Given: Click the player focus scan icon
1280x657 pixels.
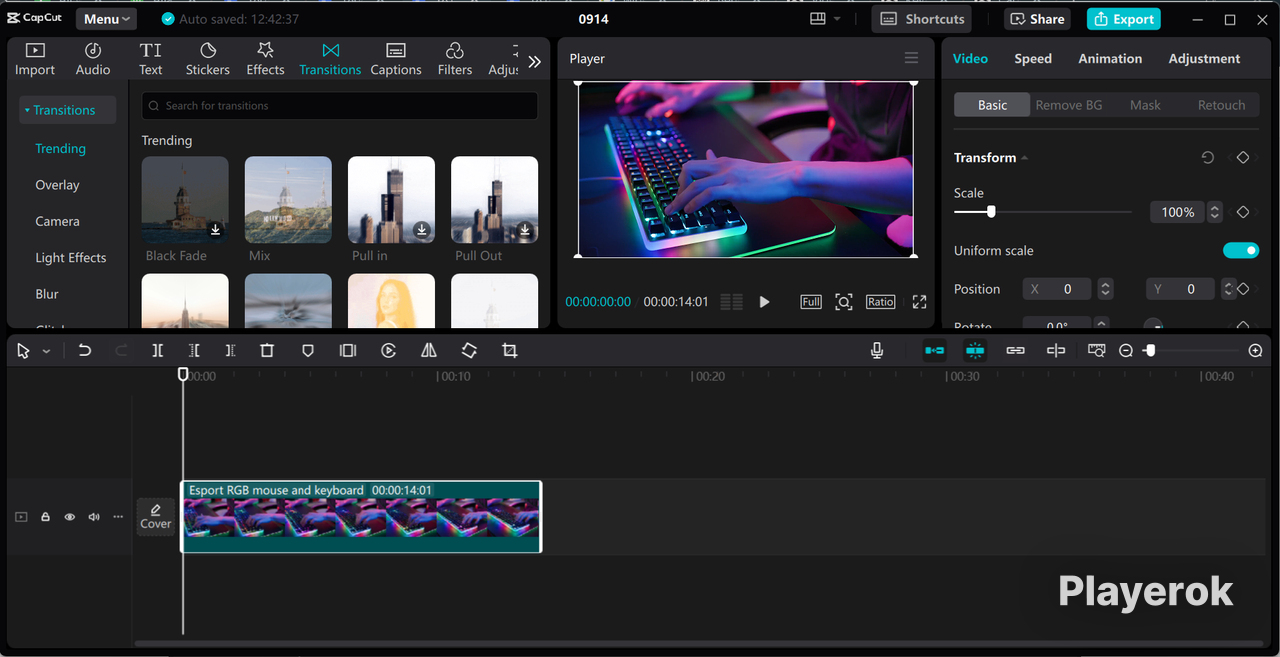Looking at the screenshot, I should [x=844, y=302].
